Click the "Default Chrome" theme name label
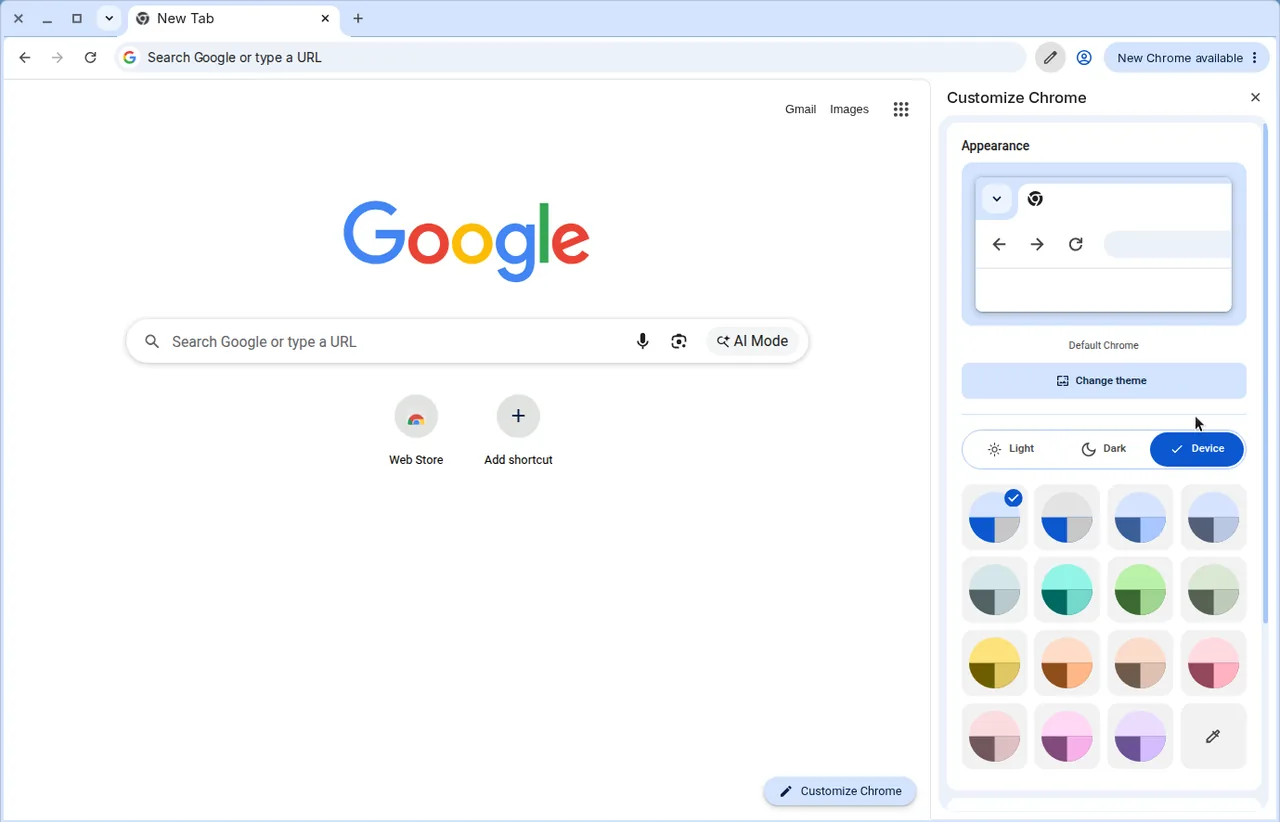 [1104, 346]
